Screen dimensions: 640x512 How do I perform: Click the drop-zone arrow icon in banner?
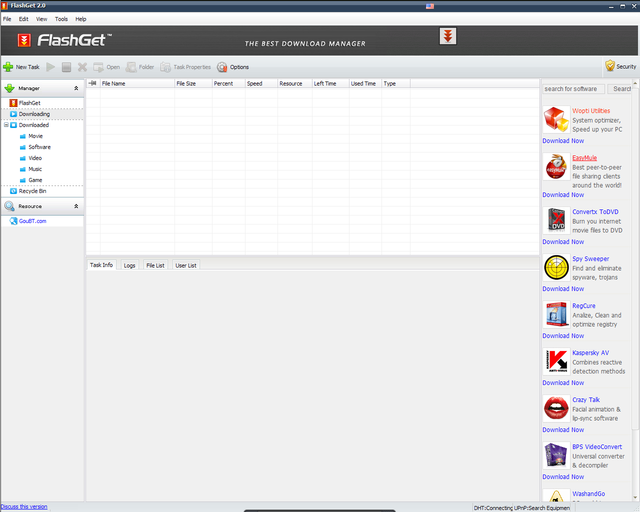coord(448,36)
